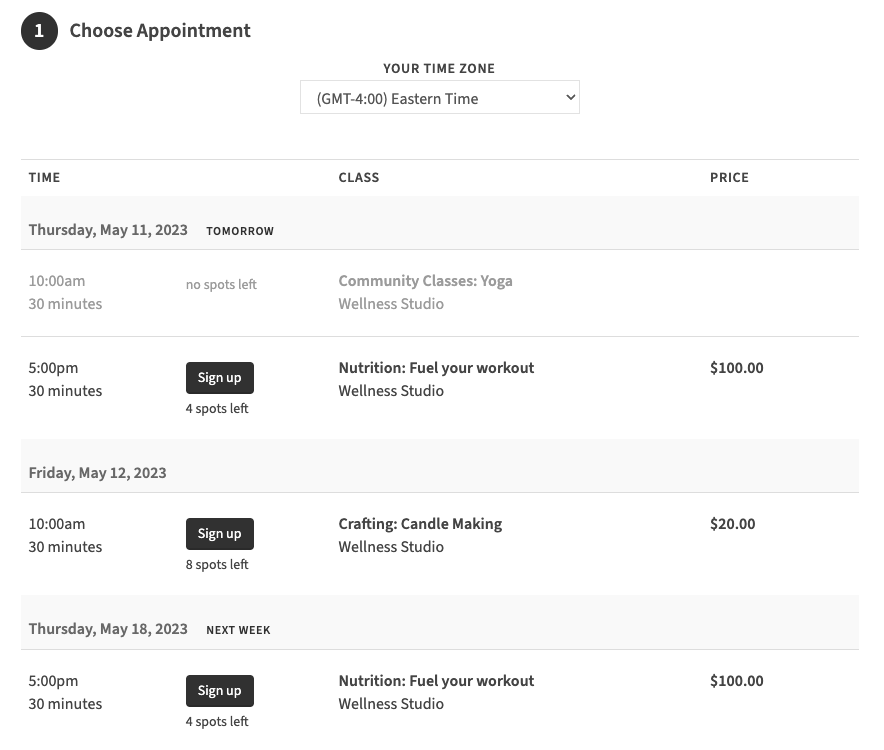The height and width of the screenshot is (750, 884).
Task: Click the 'no spots left' text
Action: (221, 285)
